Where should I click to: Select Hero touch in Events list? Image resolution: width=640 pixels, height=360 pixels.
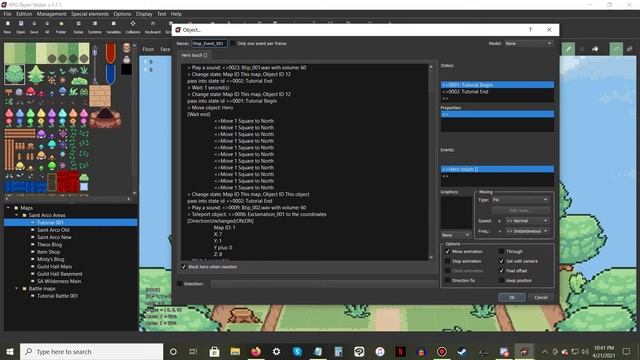pos(497,169)
